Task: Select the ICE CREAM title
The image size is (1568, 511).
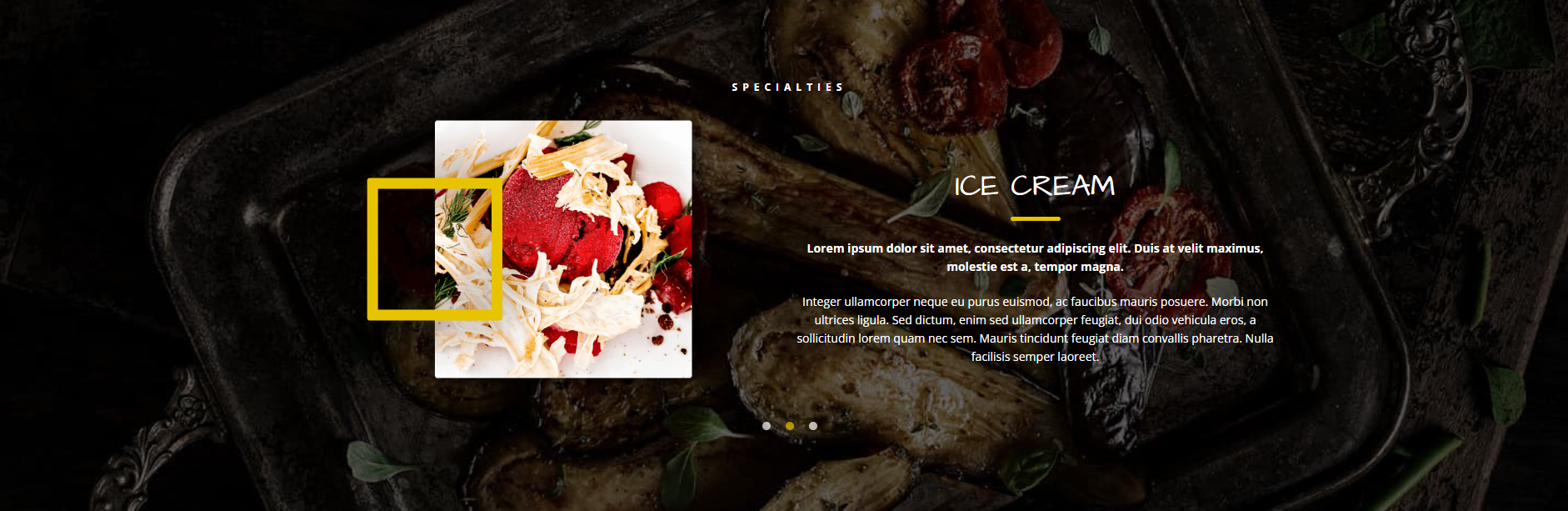Action: tap(1035, 186)
